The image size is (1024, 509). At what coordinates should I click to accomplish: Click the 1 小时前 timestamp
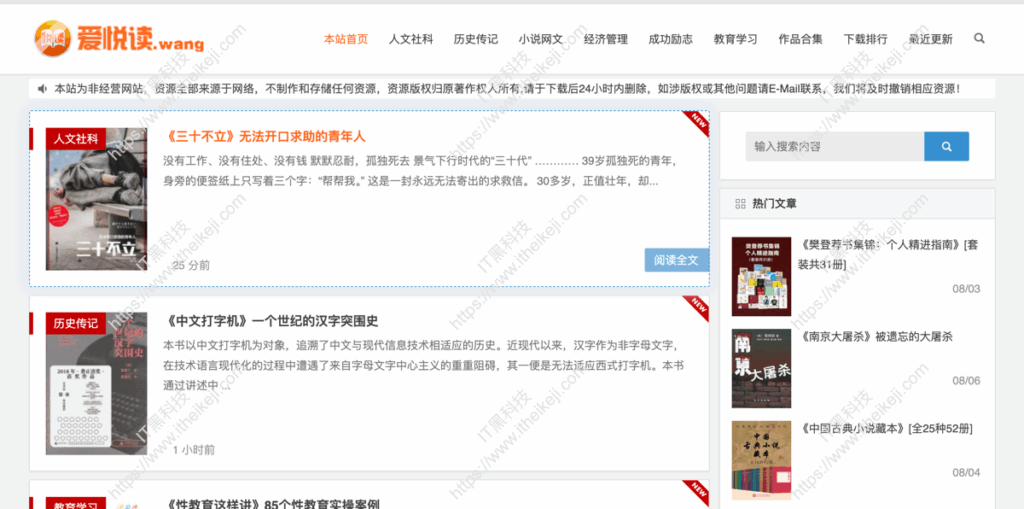pyautogui.click(x=194, y=450)
